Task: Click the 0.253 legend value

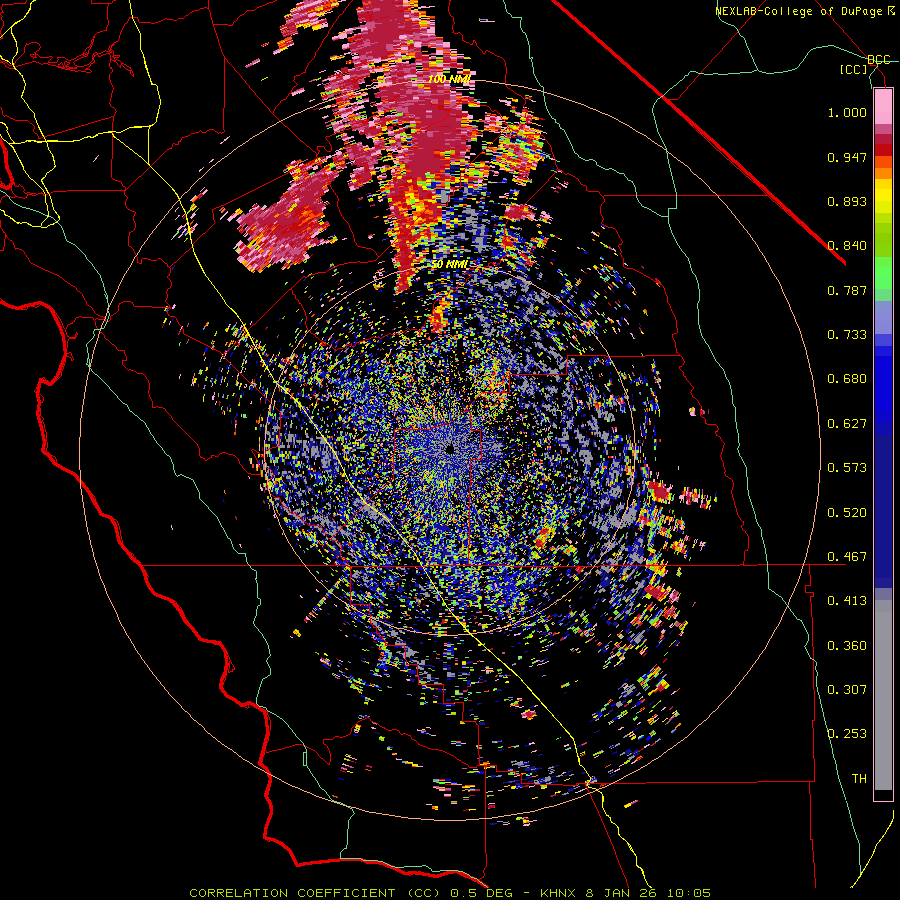Action: click(x=847, y=734)
